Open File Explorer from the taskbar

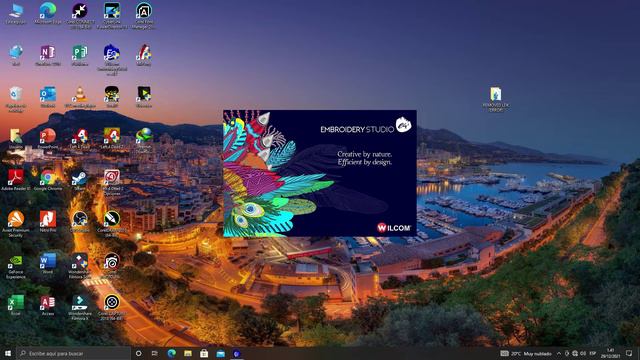point(188,353)
